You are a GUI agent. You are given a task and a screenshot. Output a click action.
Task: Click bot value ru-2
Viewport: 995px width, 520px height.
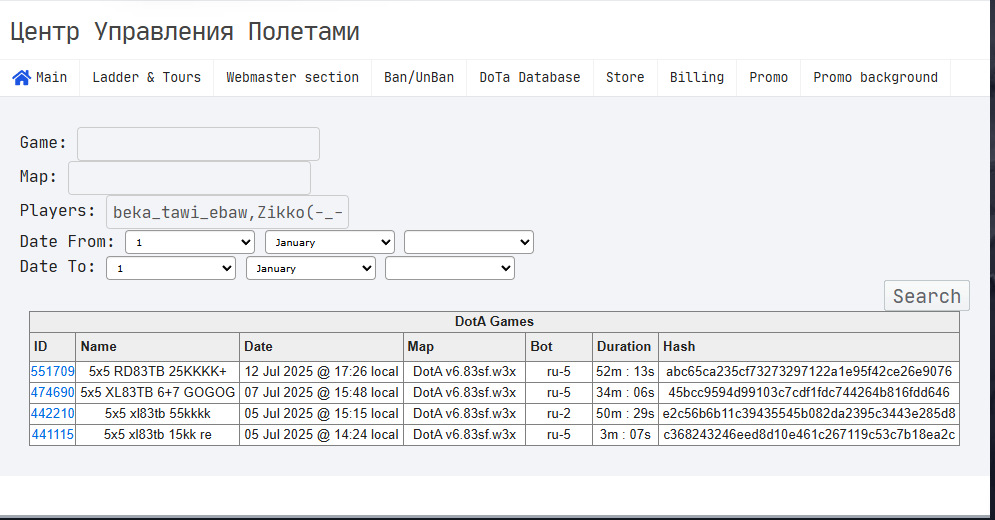click(x=558, y=413)
